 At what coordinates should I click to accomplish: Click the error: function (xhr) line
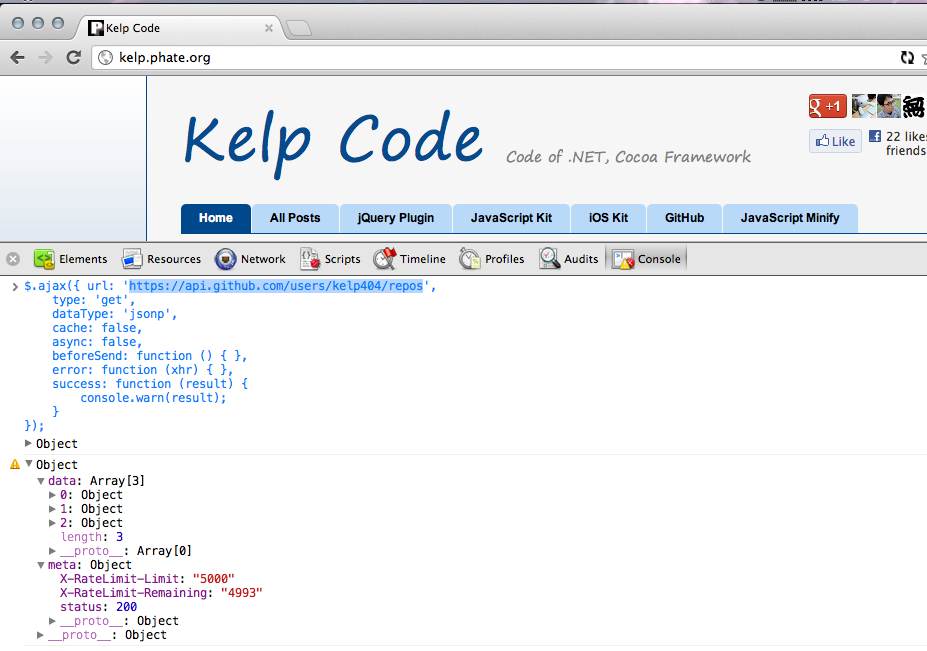(x=142, y=370)
